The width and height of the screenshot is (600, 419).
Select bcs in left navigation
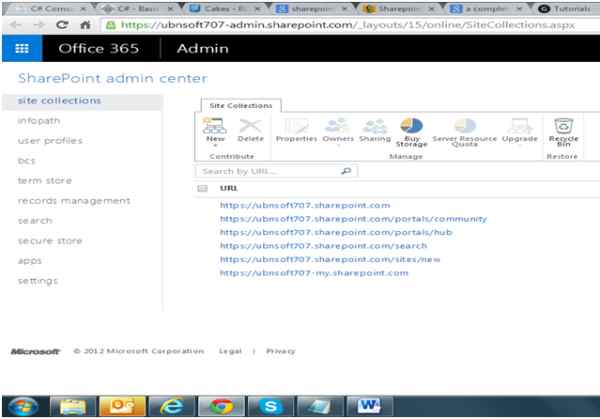pos(26,161)
